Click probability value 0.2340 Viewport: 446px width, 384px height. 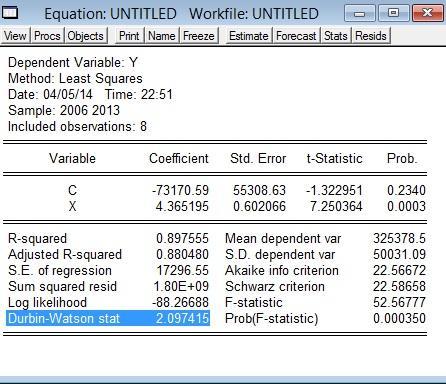click(406, 190)
